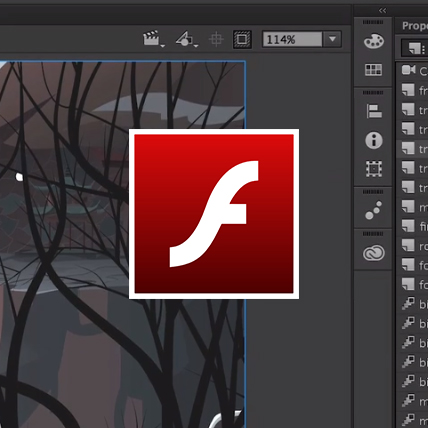This screenshot has width=428, height=428.
Task: Toggle Clip content outside the stage
Action: (242, 39)
